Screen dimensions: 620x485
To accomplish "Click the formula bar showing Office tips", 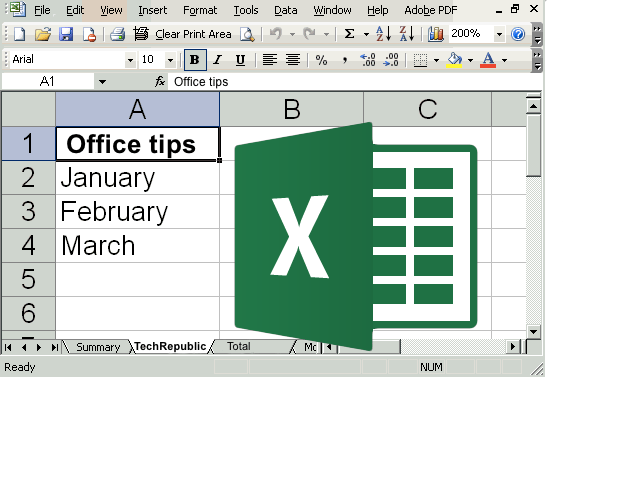I will pos(354,82).
